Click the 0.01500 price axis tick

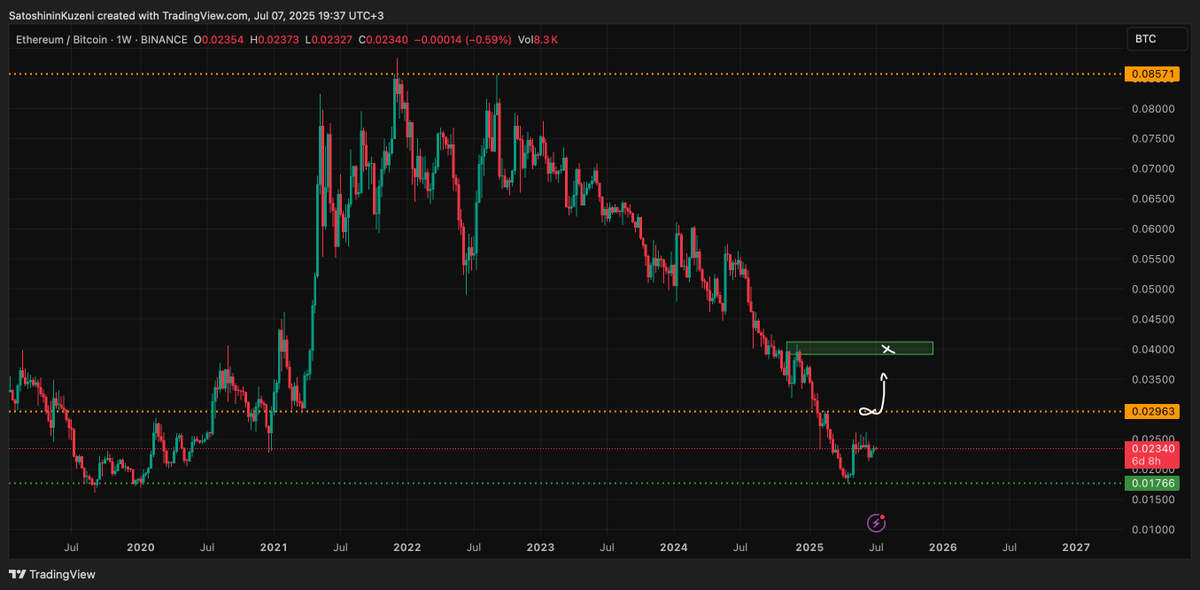click(x=1152, y=500)
